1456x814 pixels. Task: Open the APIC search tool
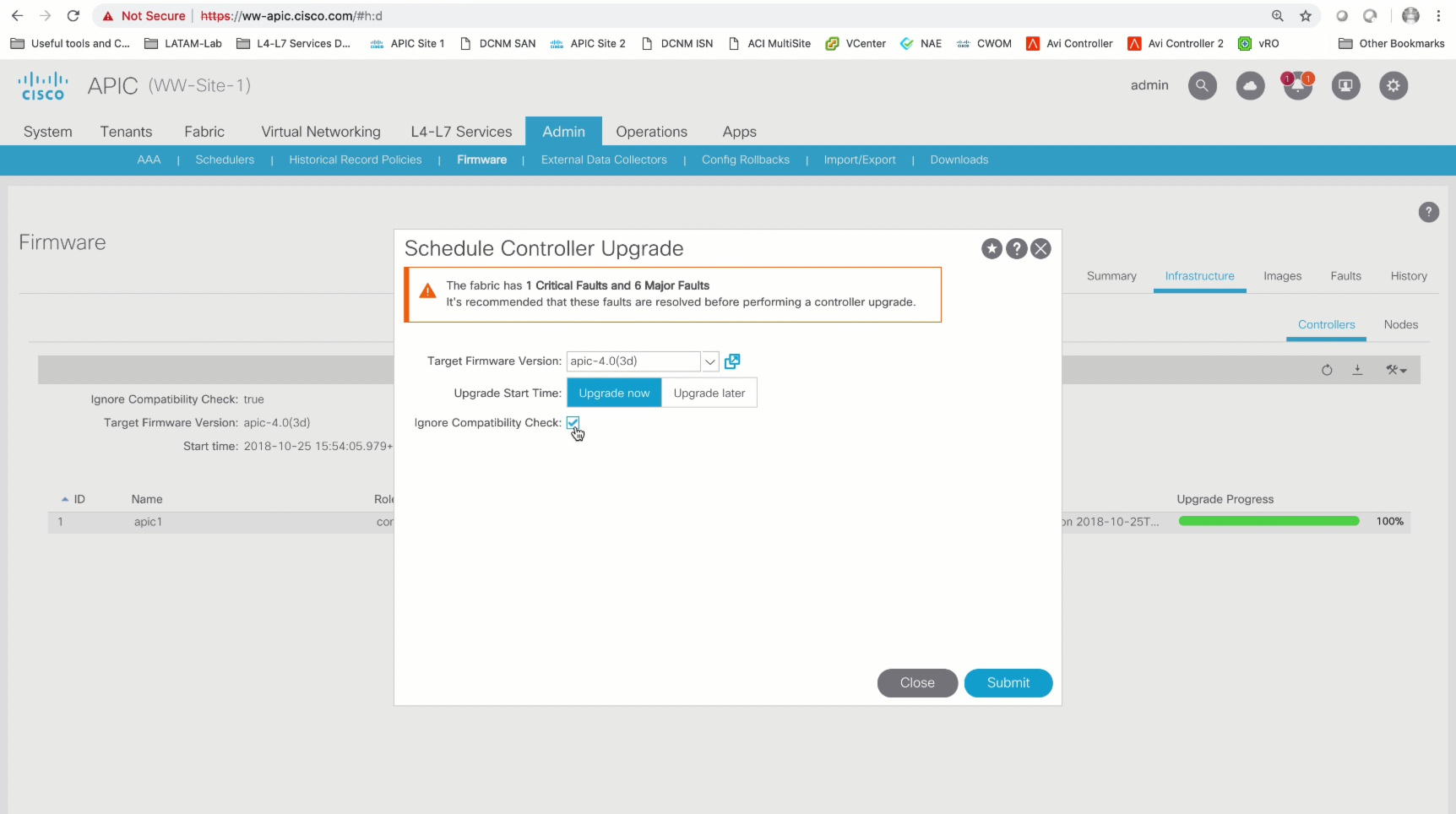point(1202,85)
